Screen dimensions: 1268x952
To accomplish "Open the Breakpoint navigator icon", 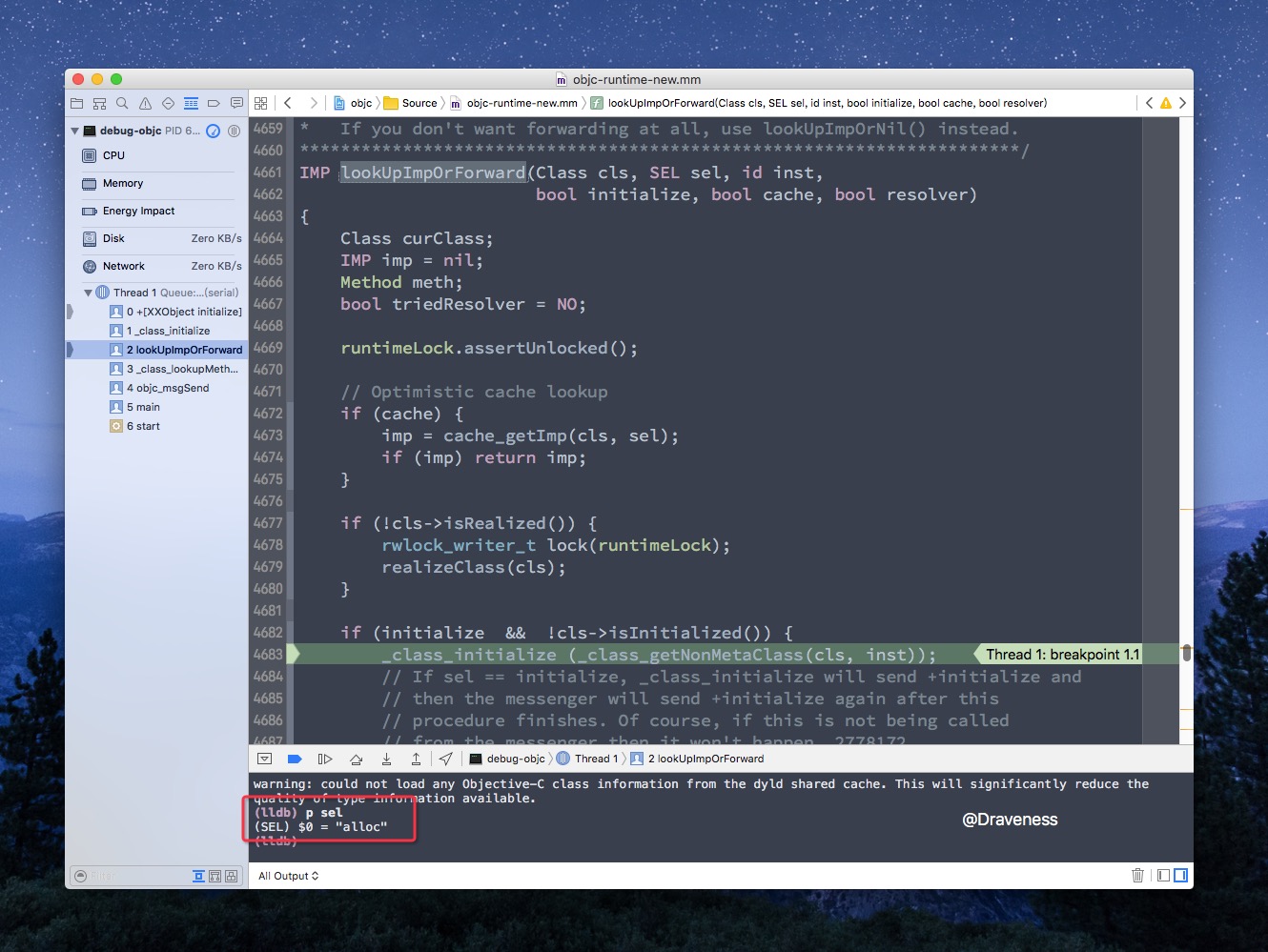I will (x=214, y=103).
